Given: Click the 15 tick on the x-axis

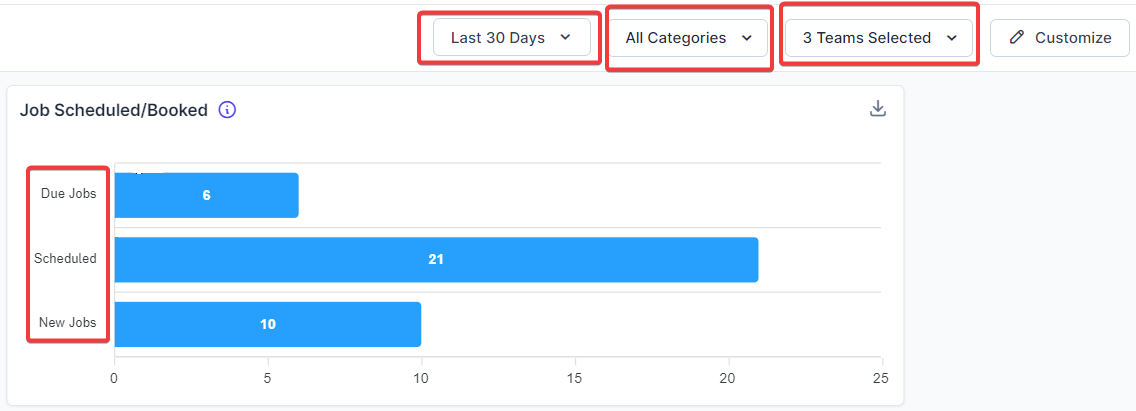Looking at the screenshot, I should [x=574, y=379].
